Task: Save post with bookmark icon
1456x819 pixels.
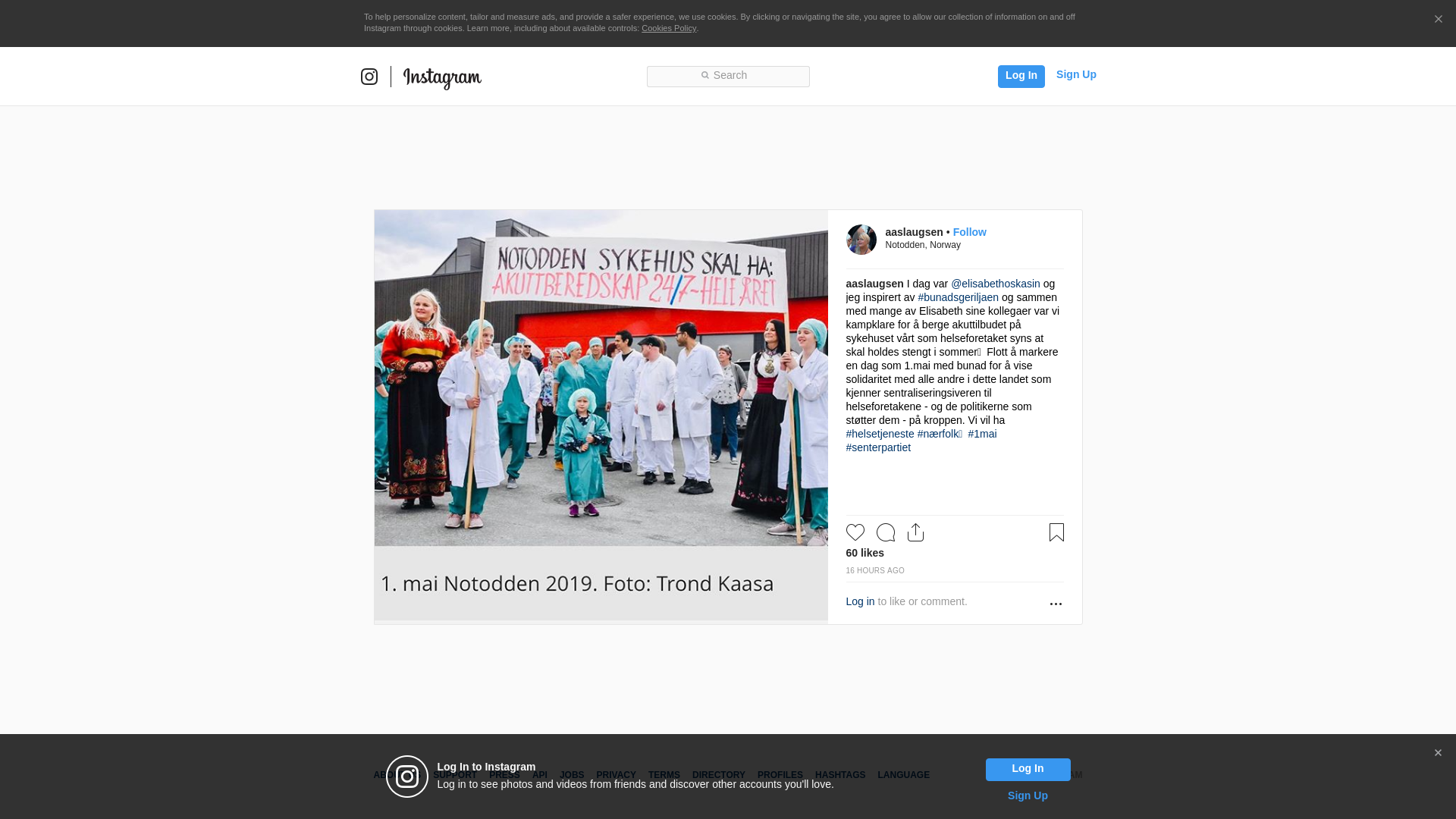Action: [x=1056, y=532]
